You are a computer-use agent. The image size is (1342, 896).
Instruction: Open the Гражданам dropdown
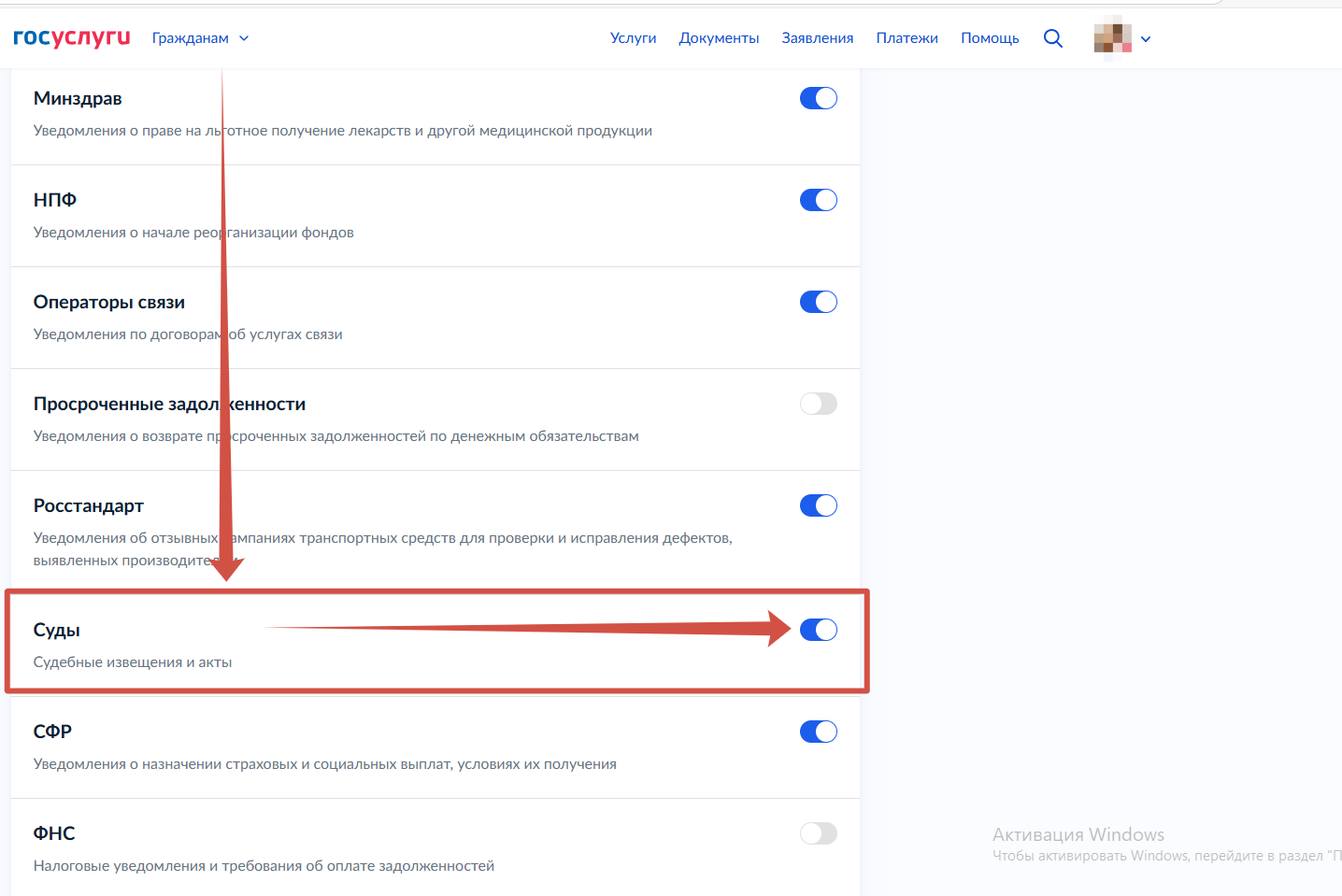(x=200, y=38)
